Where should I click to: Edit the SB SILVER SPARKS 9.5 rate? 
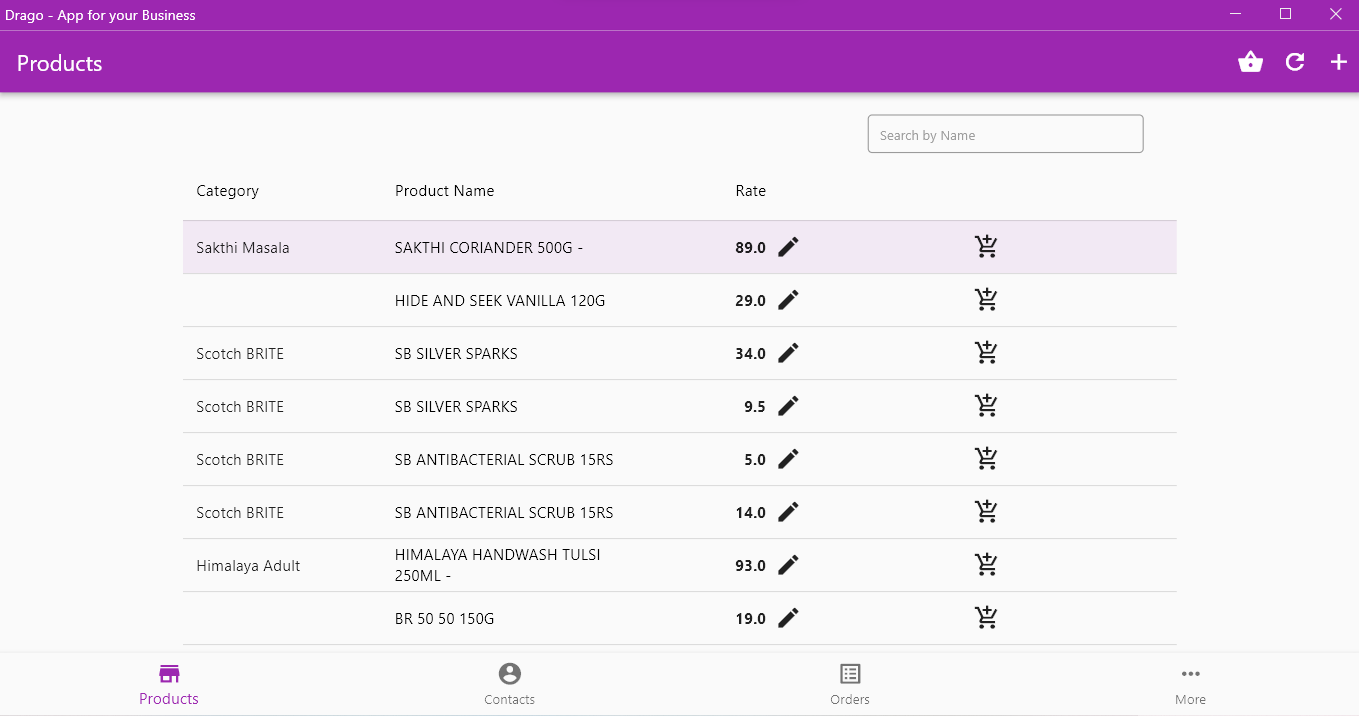point(789,406)
